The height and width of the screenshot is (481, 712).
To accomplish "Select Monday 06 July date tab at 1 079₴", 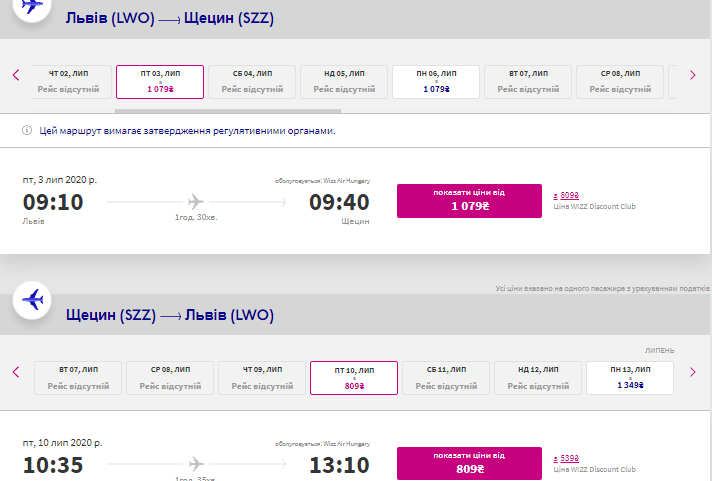I will point(436,82).
